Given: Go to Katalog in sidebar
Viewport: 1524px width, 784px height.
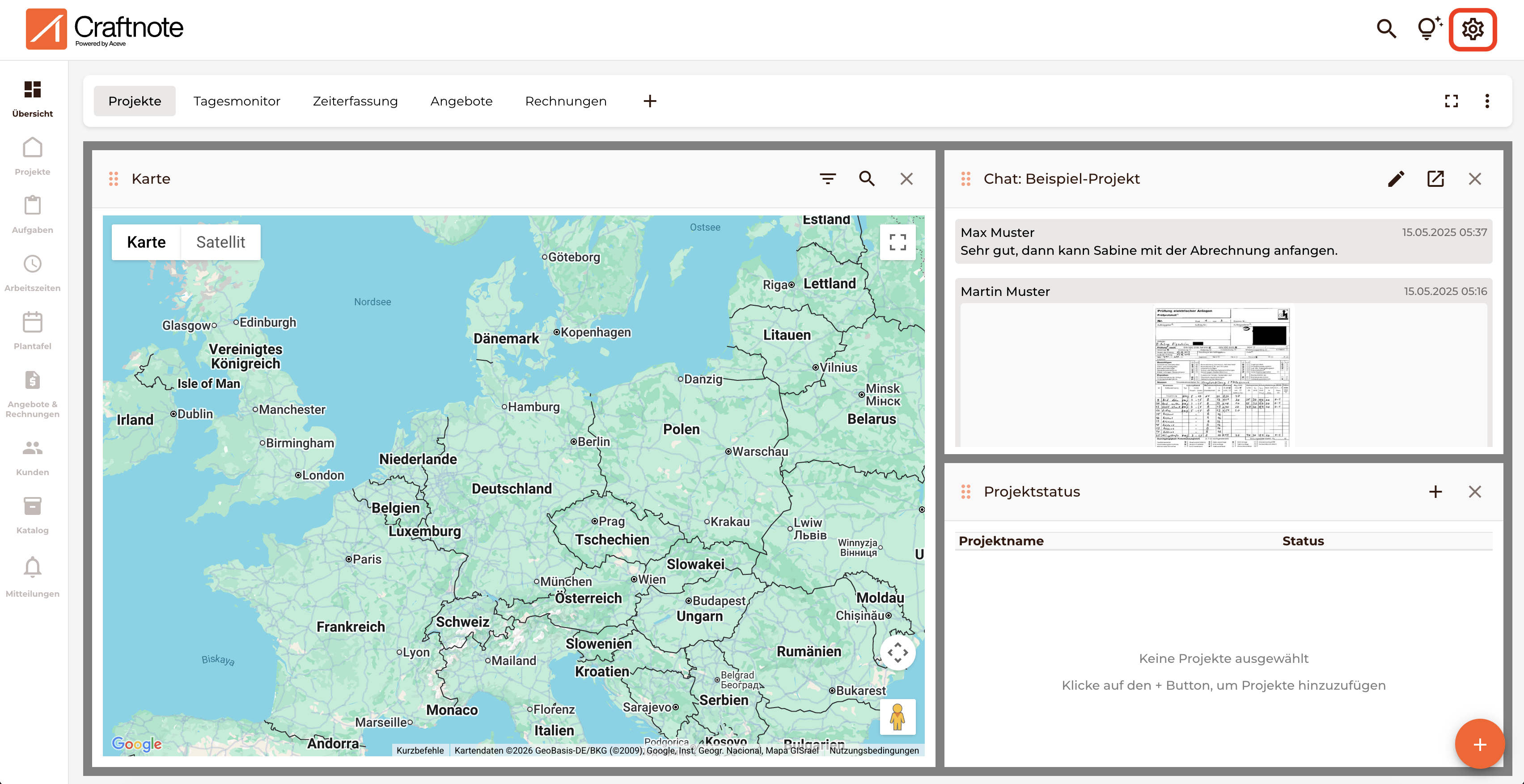Looking at the screenshot, I should click(x=33, y=514).
